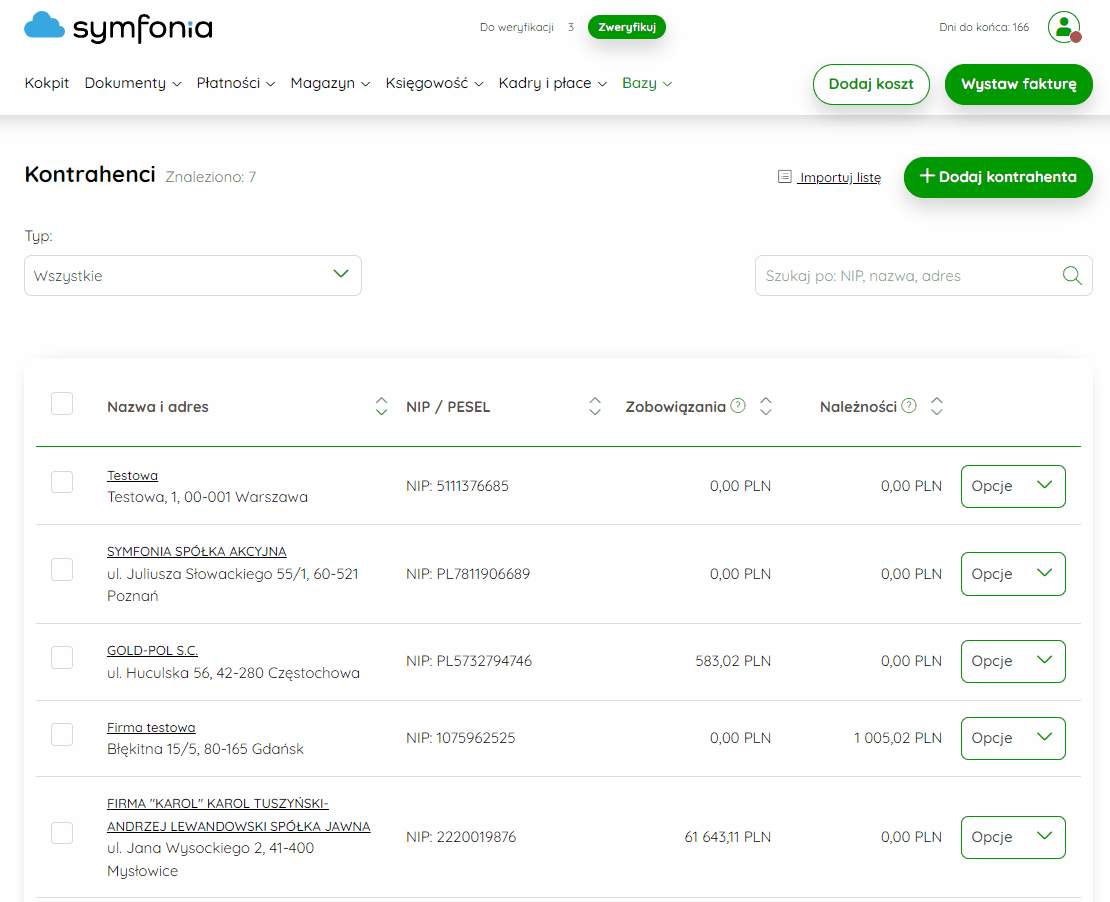Open the Bazy menu

(x=647, y=84)
